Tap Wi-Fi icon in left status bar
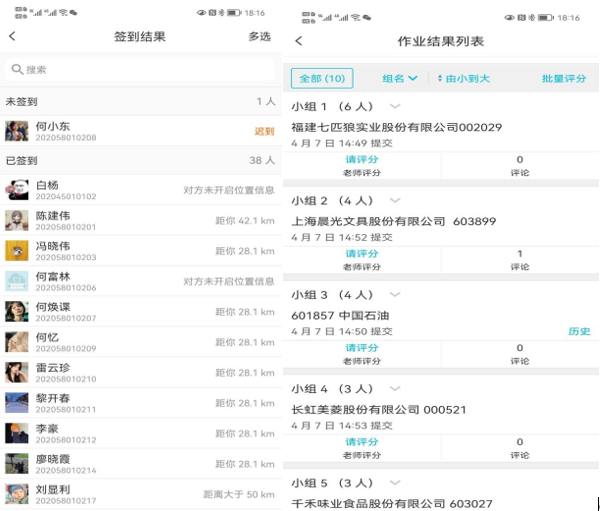Image resolution: width=600 pixels, height=511 pixels. (64, 13)
